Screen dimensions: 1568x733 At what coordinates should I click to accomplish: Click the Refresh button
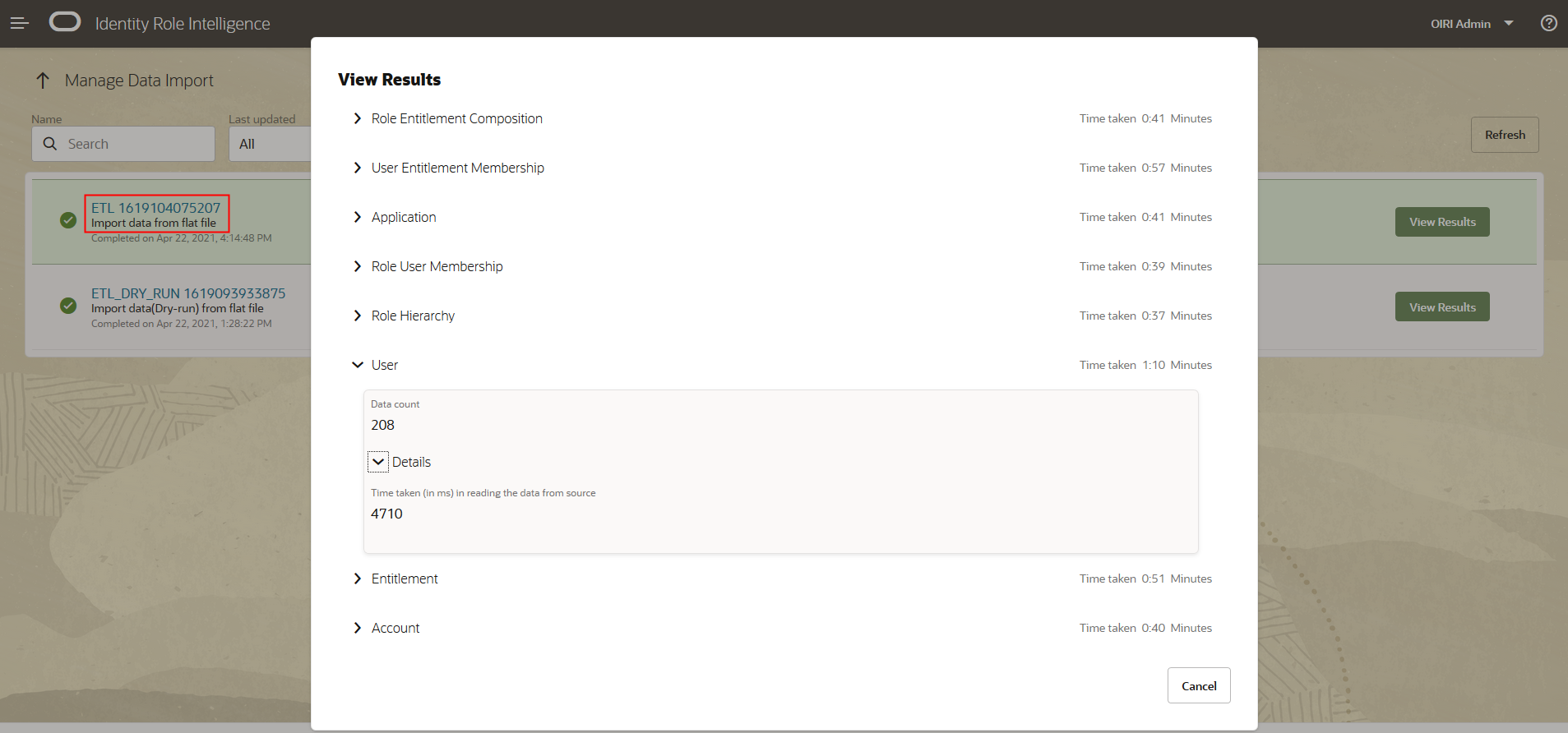pyautogui.click(x=1505, y=135)
